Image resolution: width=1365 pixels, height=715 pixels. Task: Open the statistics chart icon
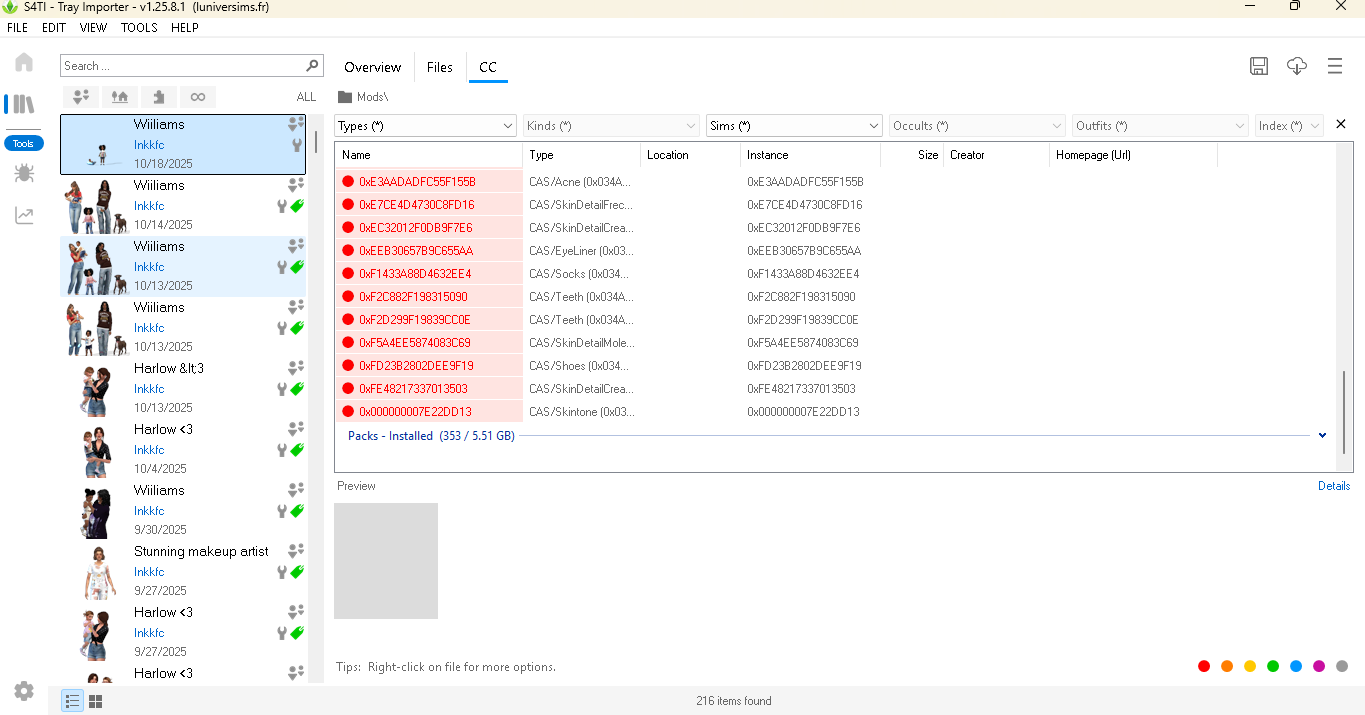click(24, 216)
